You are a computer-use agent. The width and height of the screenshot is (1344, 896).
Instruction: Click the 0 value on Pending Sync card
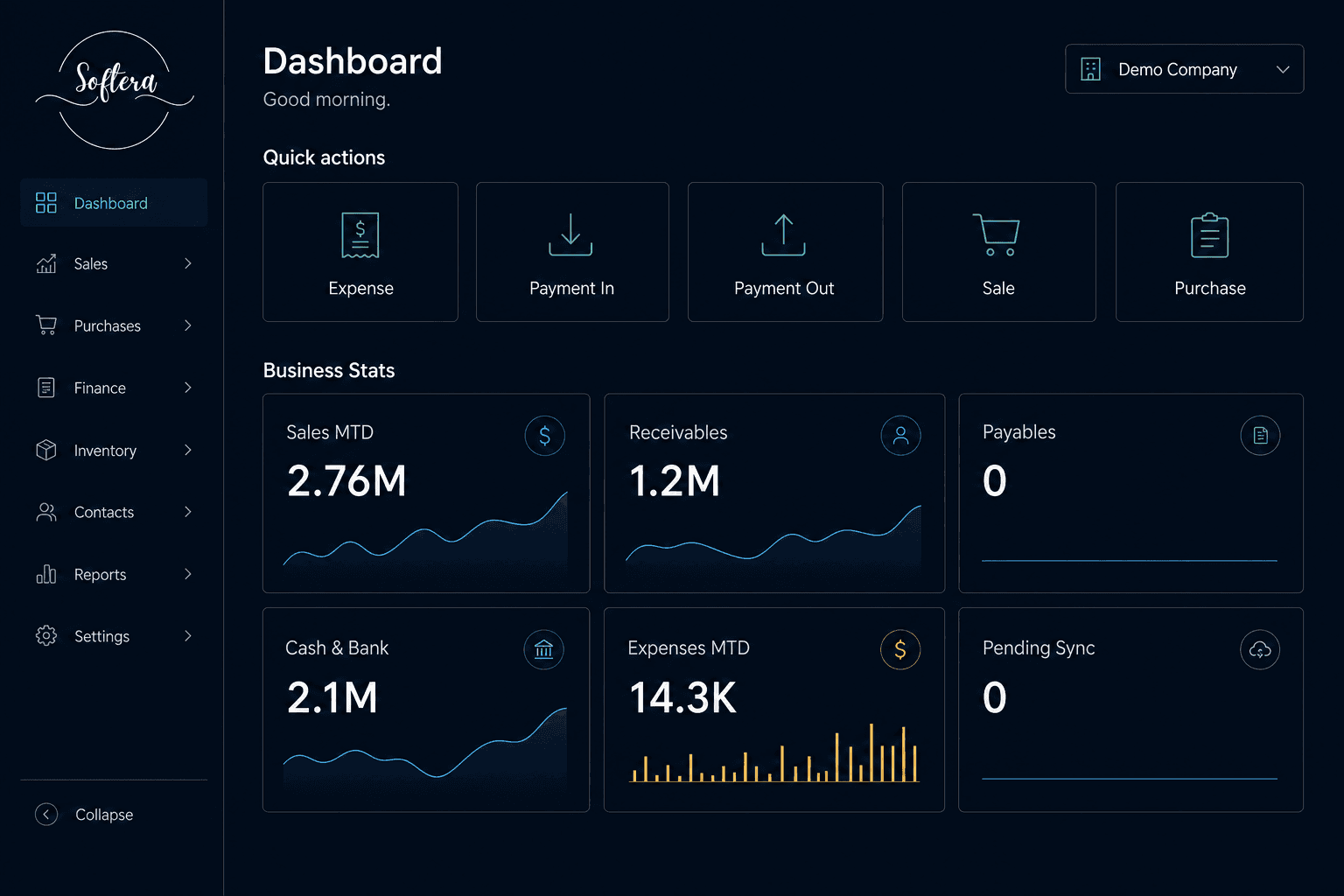[x=995, y=698]
